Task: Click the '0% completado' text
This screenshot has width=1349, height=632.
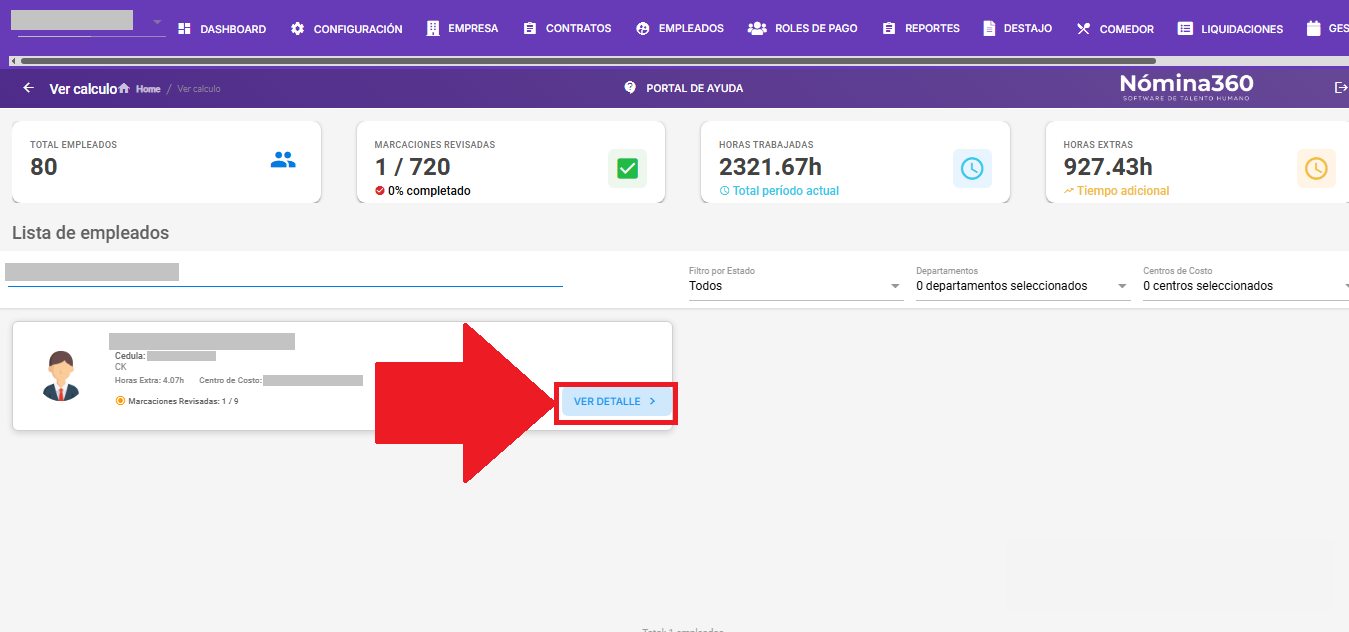Action: pos(429,191)
